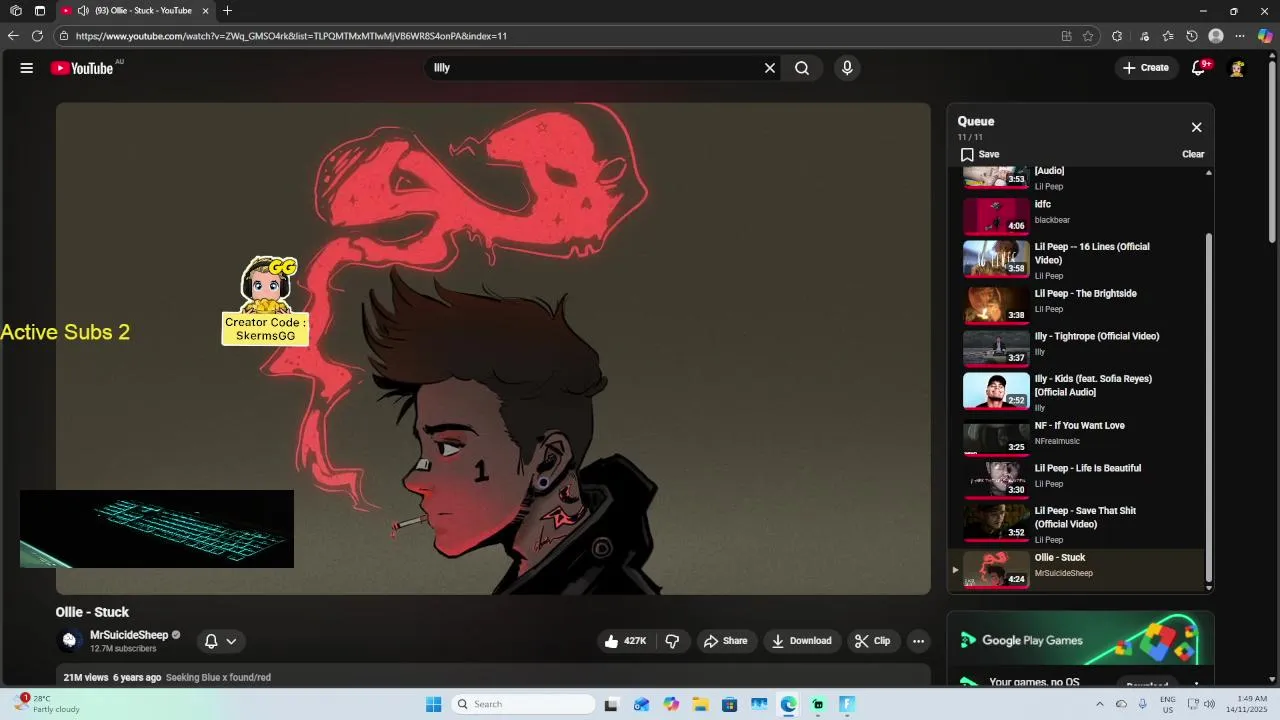Add page to favorites star

click(1088, 36)
